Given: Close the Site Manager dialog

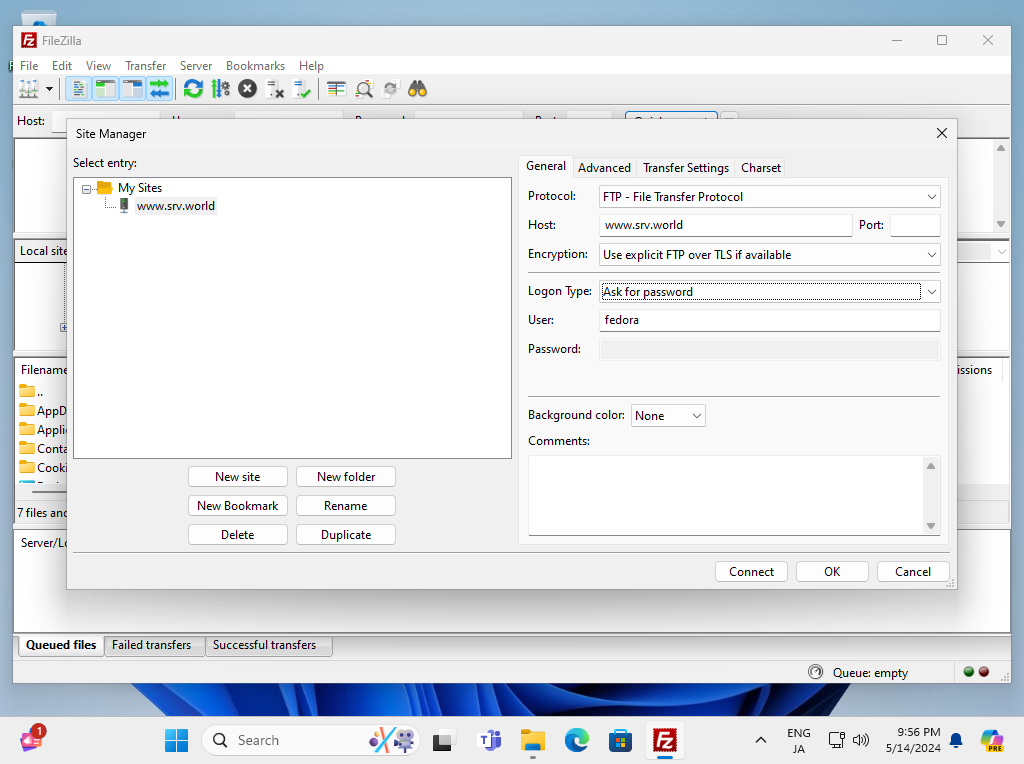Looking at the screenshot, I should click(x=942, y=133).
